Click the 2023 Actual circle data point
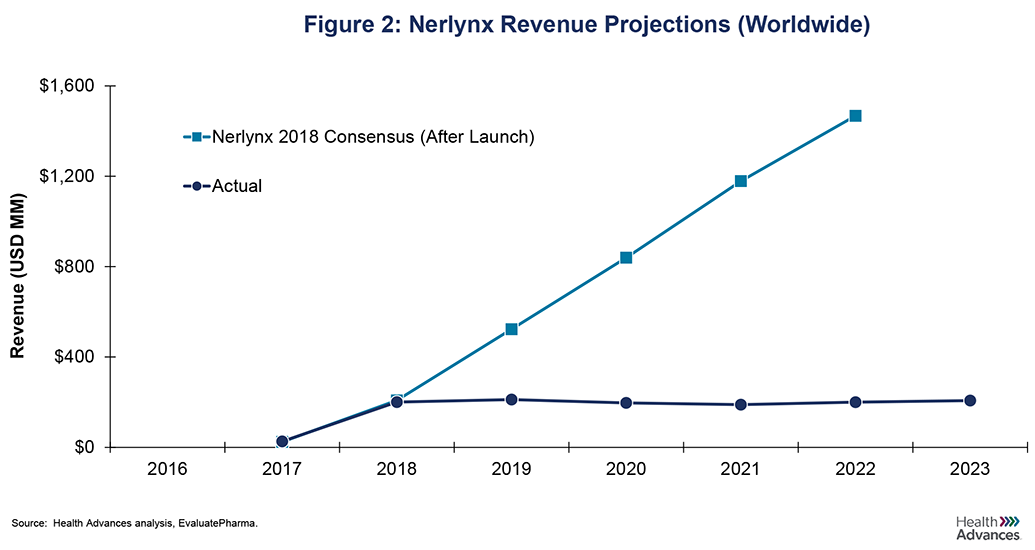The image size is (1035, 550). 970,400
